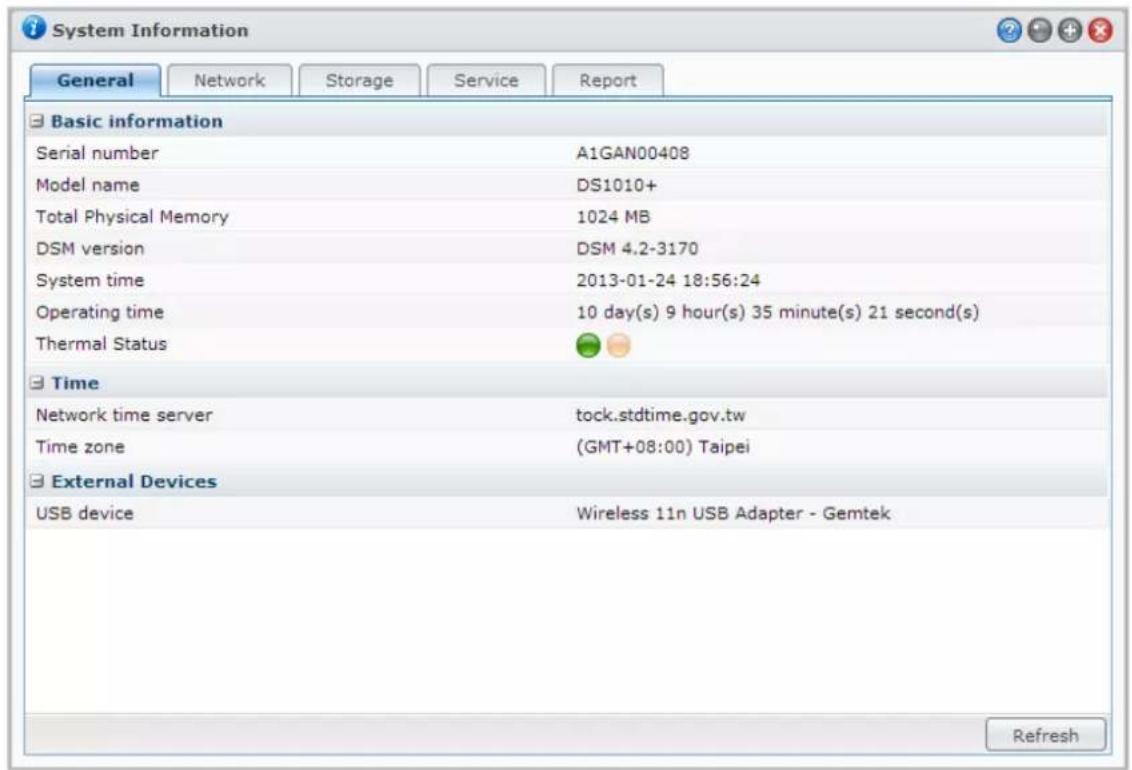
Task: Click the 1024 MB memory value
Action: [613, 216]
